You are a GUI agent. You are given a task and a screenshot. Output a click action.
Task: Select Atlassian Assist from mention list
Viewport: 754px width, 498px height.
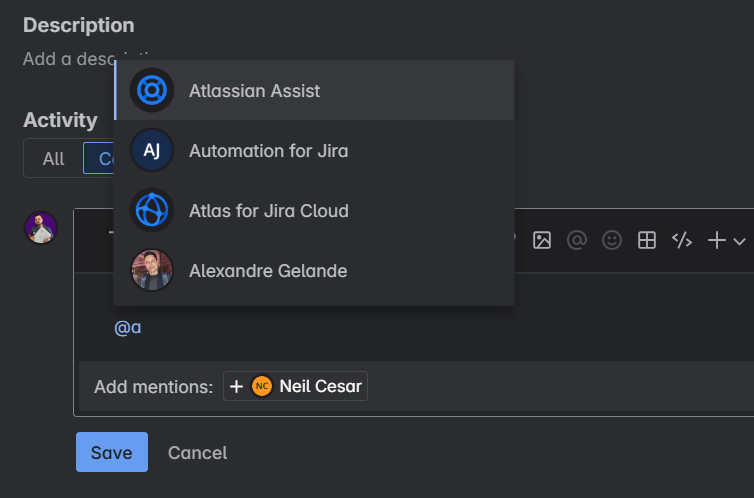pos(254,91)
